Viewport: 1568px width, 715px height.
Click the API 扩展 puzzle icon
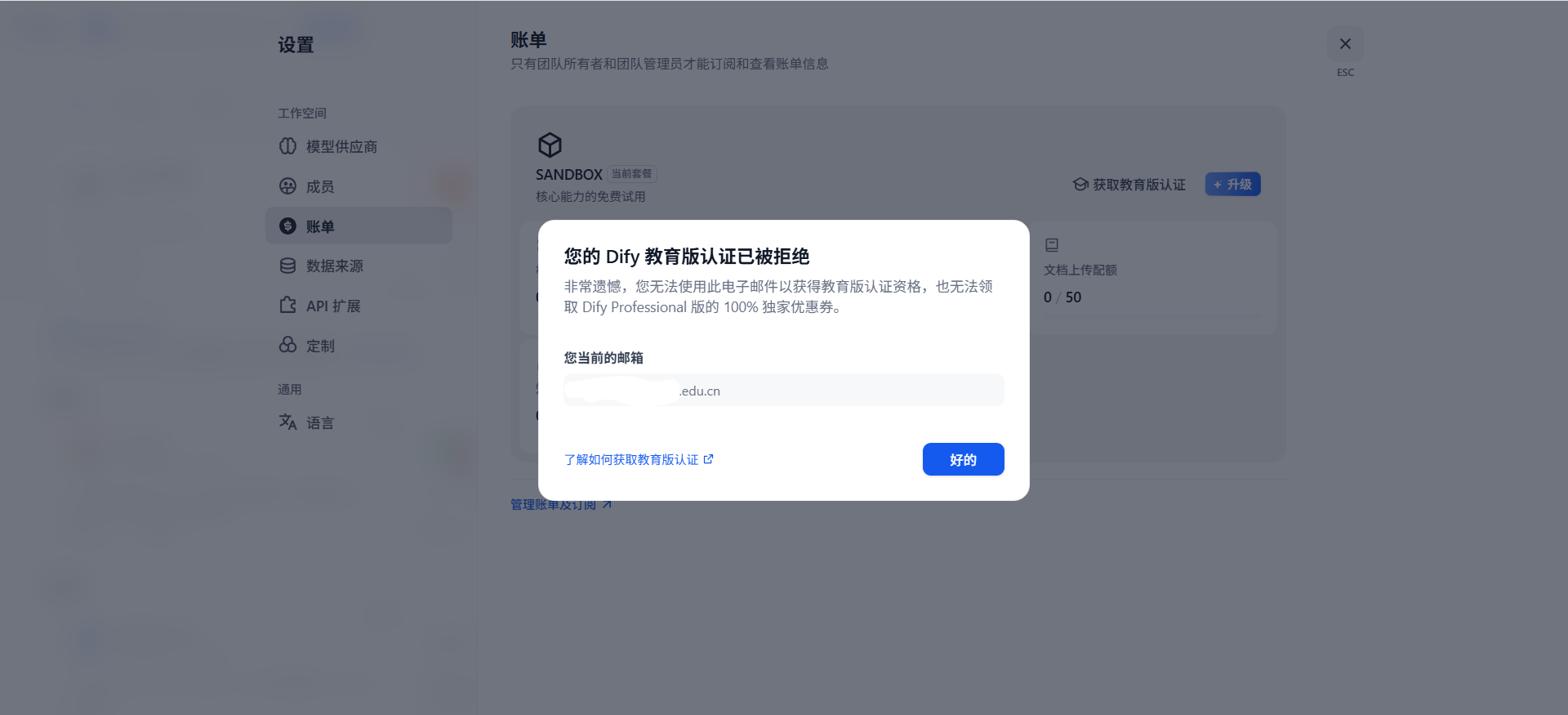click(287, 305)
